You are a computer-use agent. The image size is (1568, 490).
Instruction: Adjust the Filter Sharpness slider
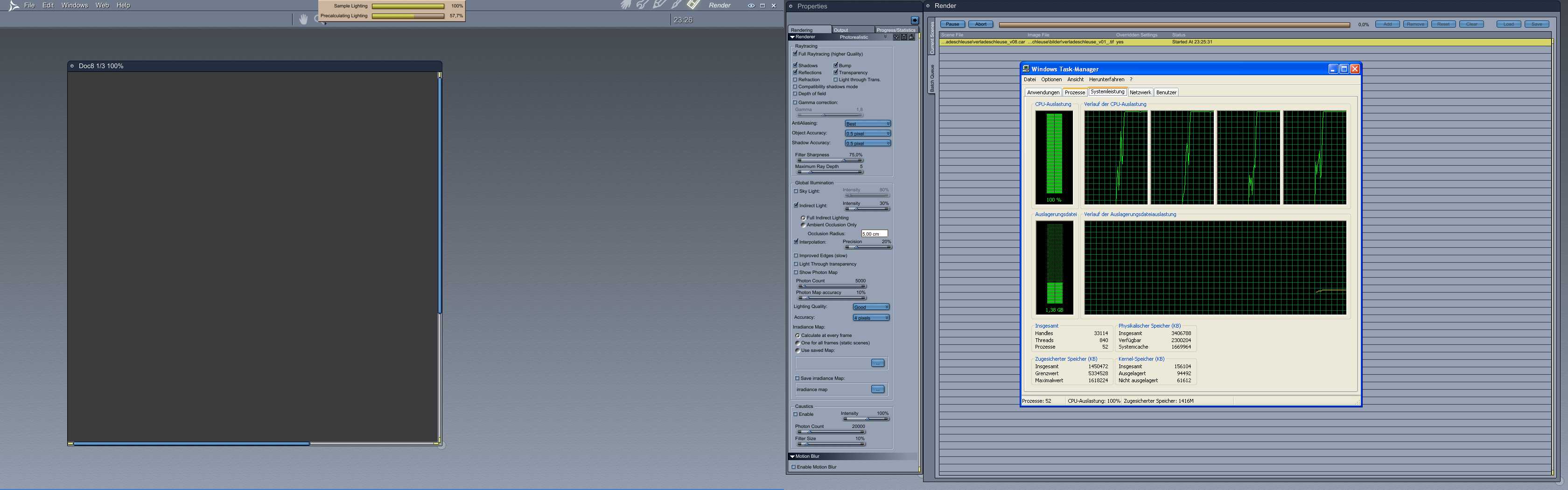tap(830, 160)
